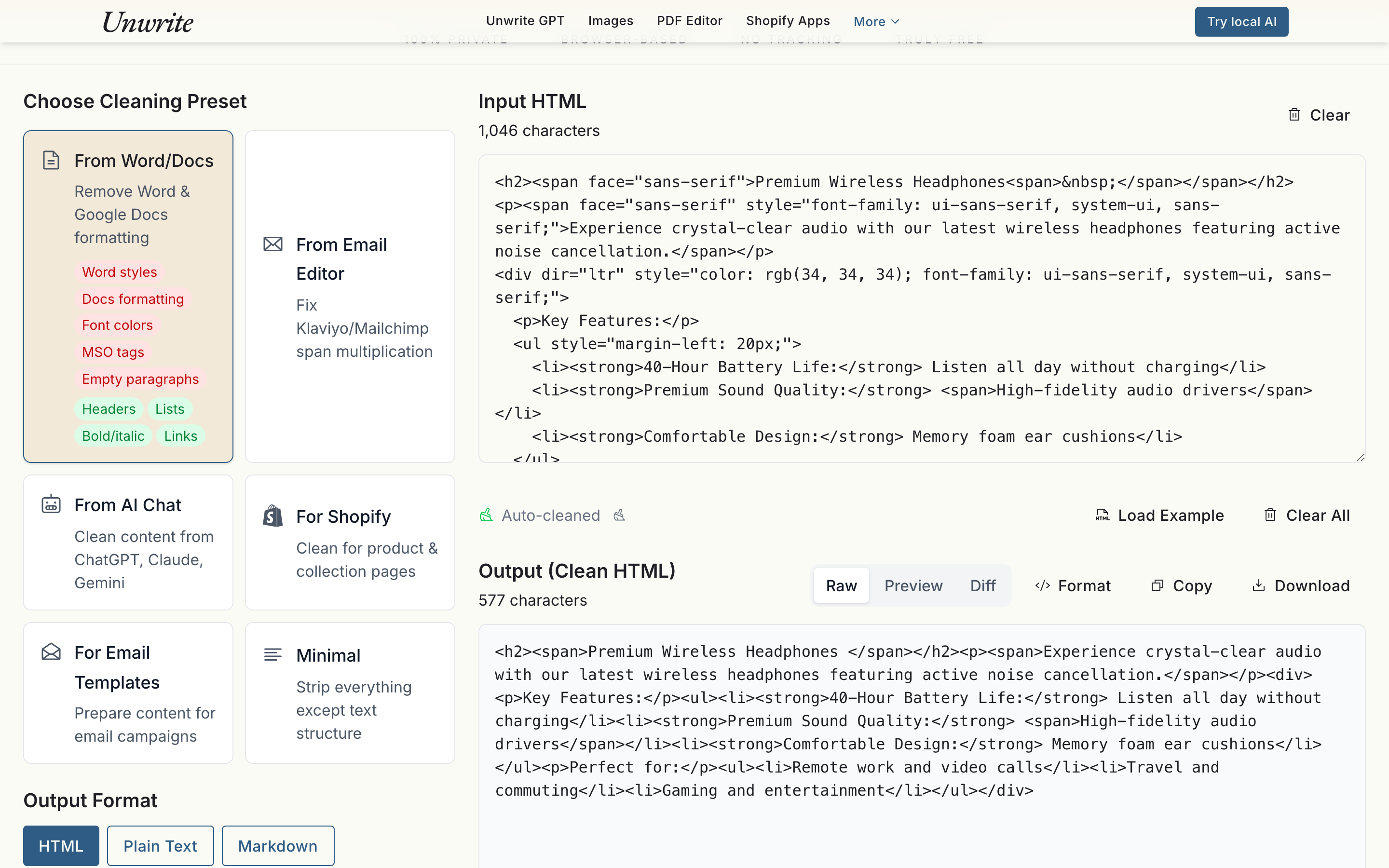Click the 577 characters count
This screenshot has height=868, width=1389.
pos(532,600)
